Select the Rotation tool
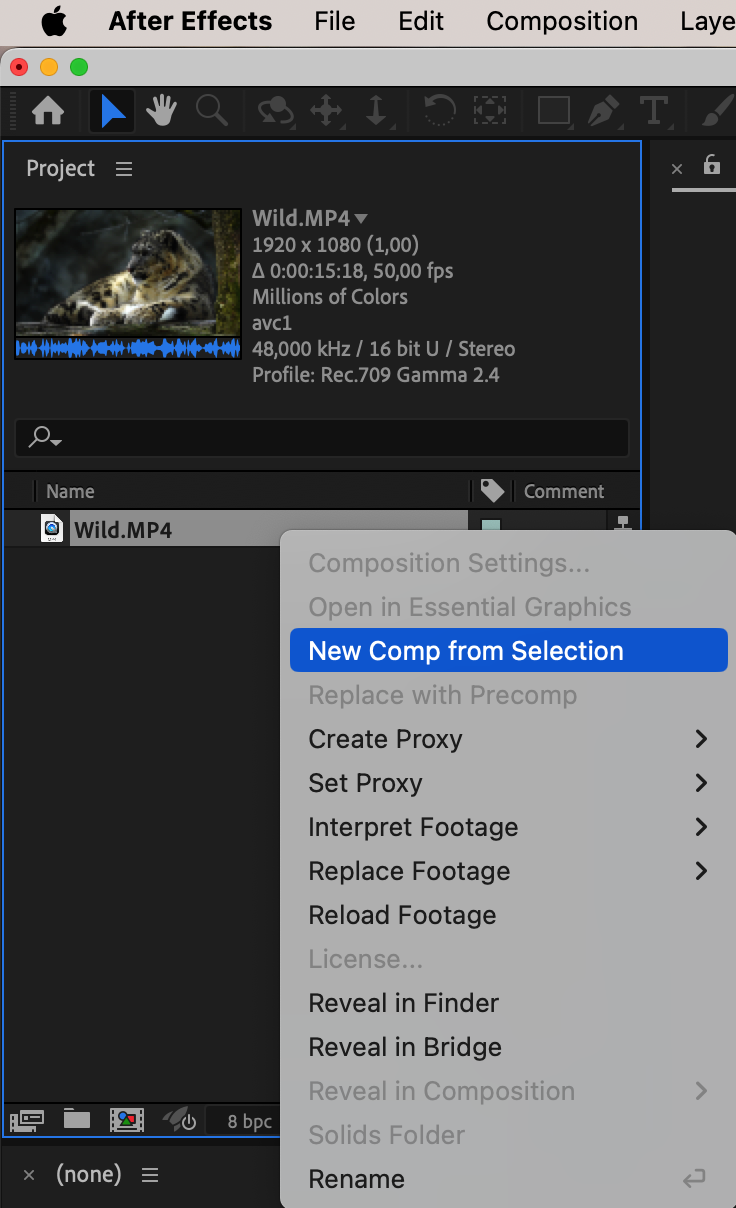Screen dimensions: 736x1208 pyautogui.click(x=439, y=110)
